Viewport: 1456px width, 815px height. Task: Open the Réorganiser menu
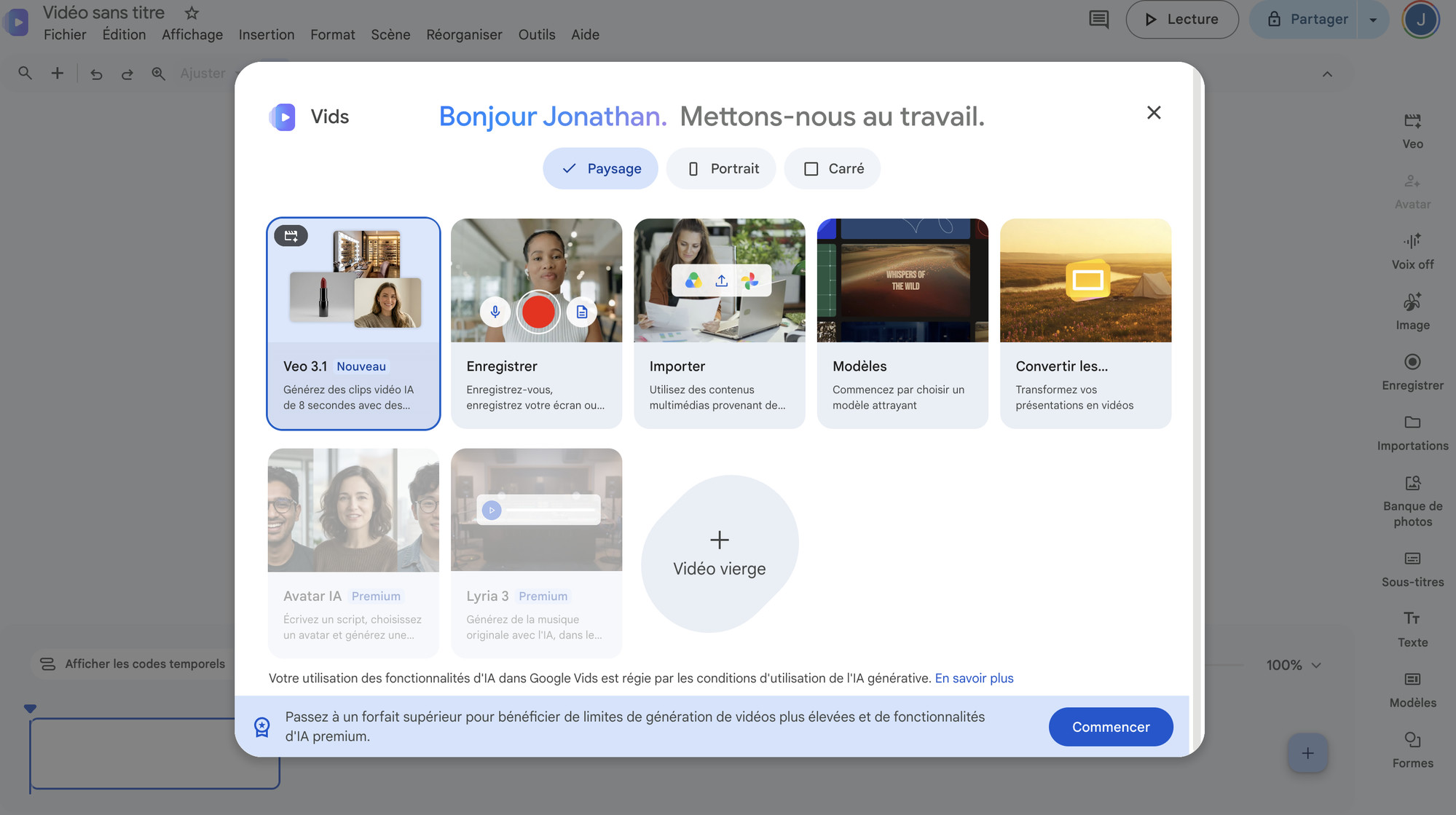tap(464, 34)
